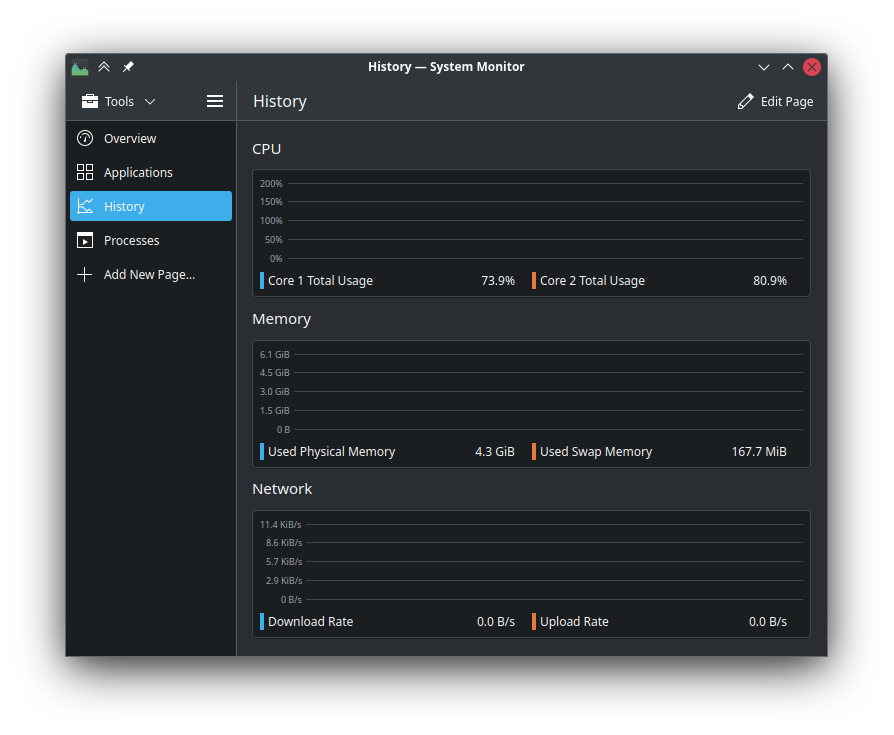Select the pencil icon next to Edit Page
This screenshot has height=735, width=894.
[x=744, y=101]
